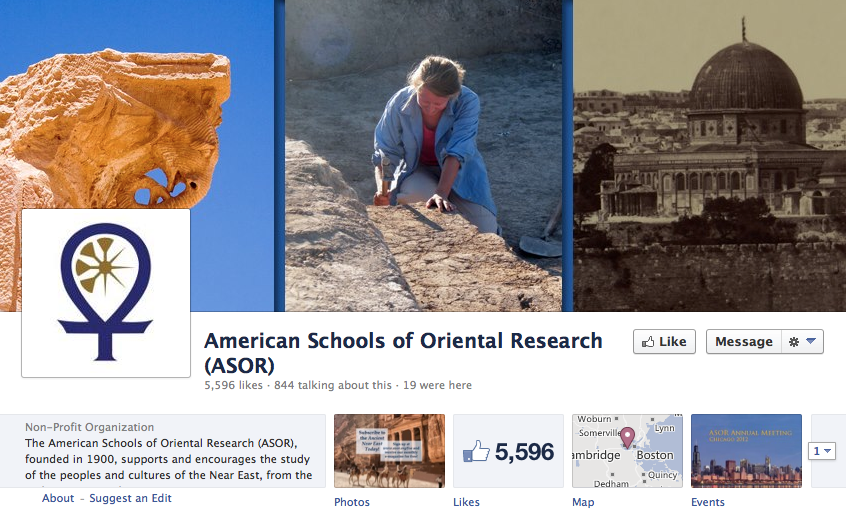Click the cover photo of the woman excavating
The height and width of the screenshot is (510, 846).
point(424,155)
